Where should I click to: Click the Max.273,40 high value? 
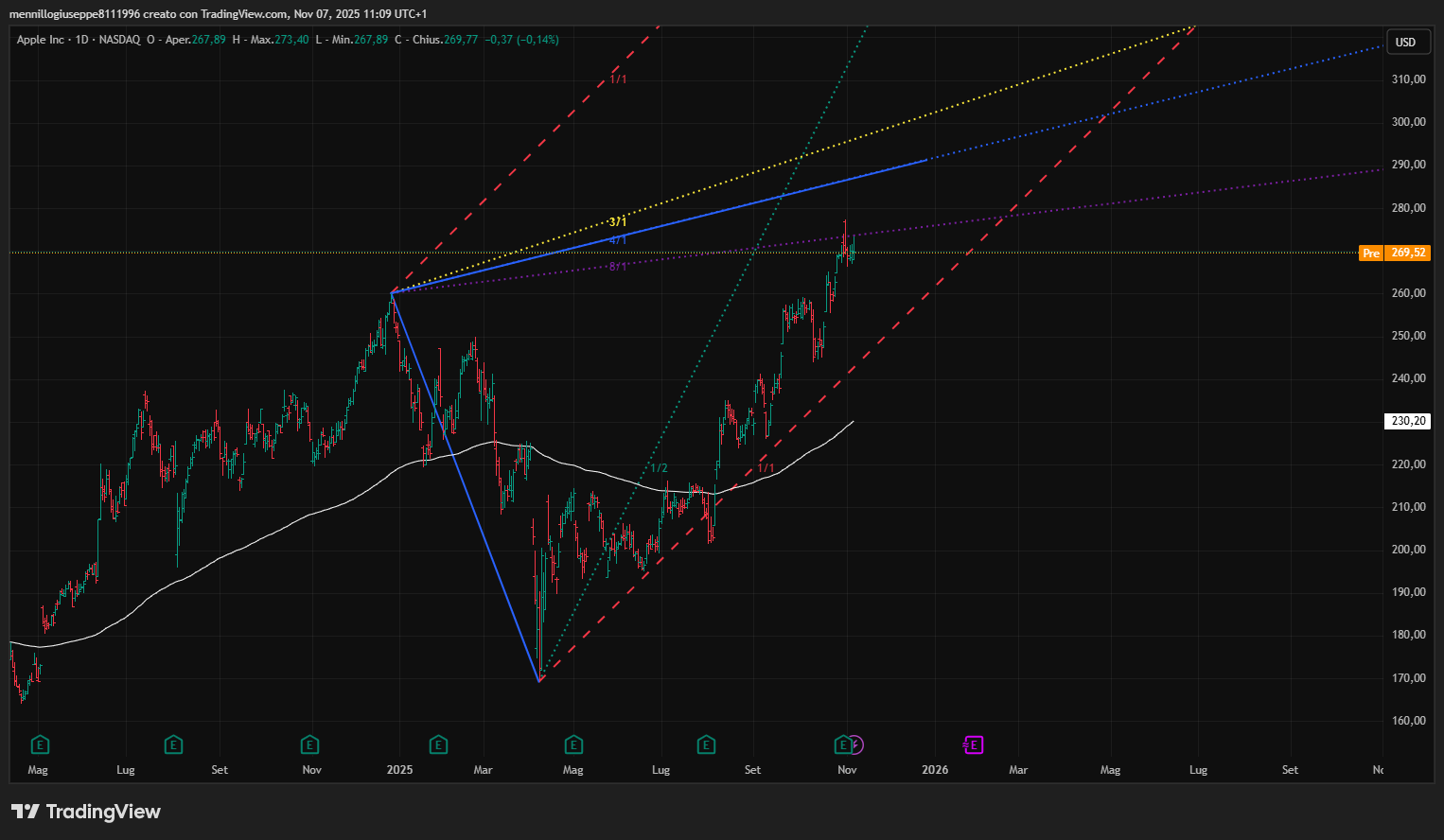(280, 40)
